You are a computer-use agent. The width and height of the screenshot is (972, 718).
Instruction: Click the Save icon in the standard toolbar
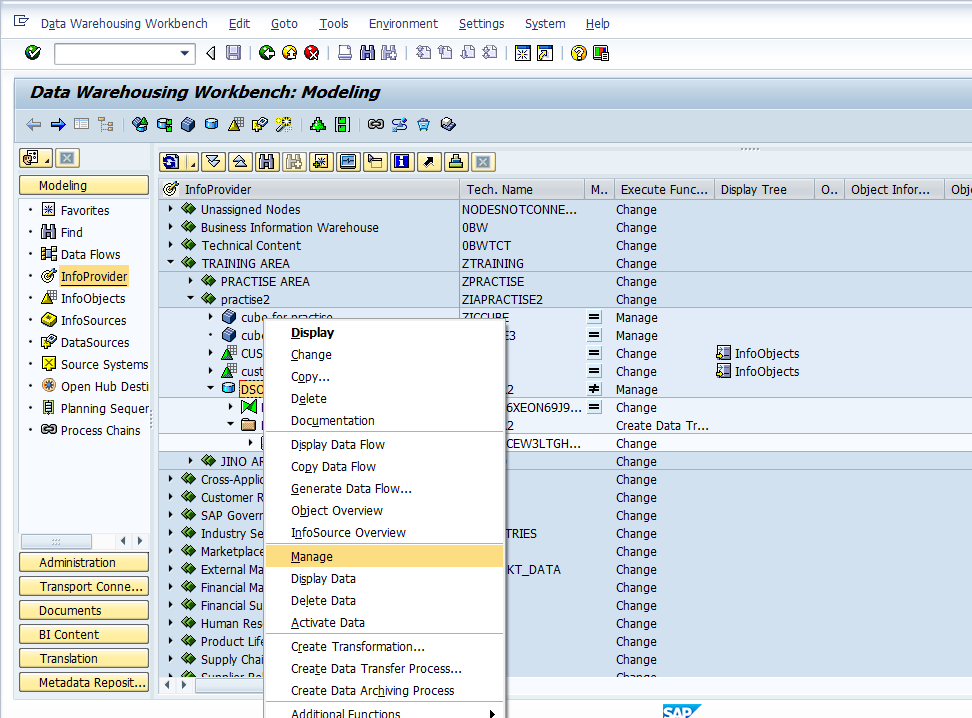tap(233, 51)
